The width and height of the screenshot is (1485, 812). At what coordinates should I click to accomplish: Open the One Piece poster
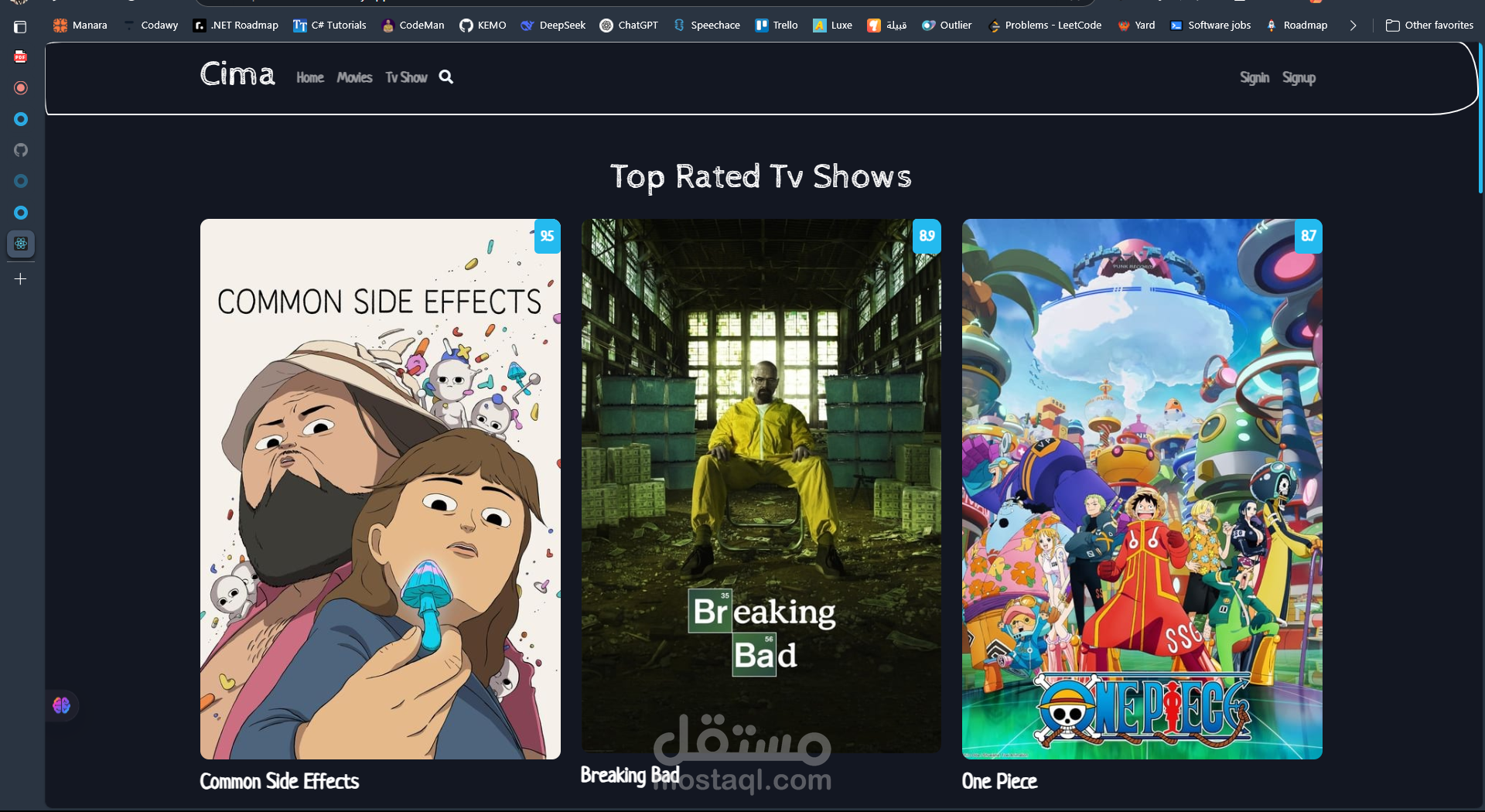click(1142, 489)
